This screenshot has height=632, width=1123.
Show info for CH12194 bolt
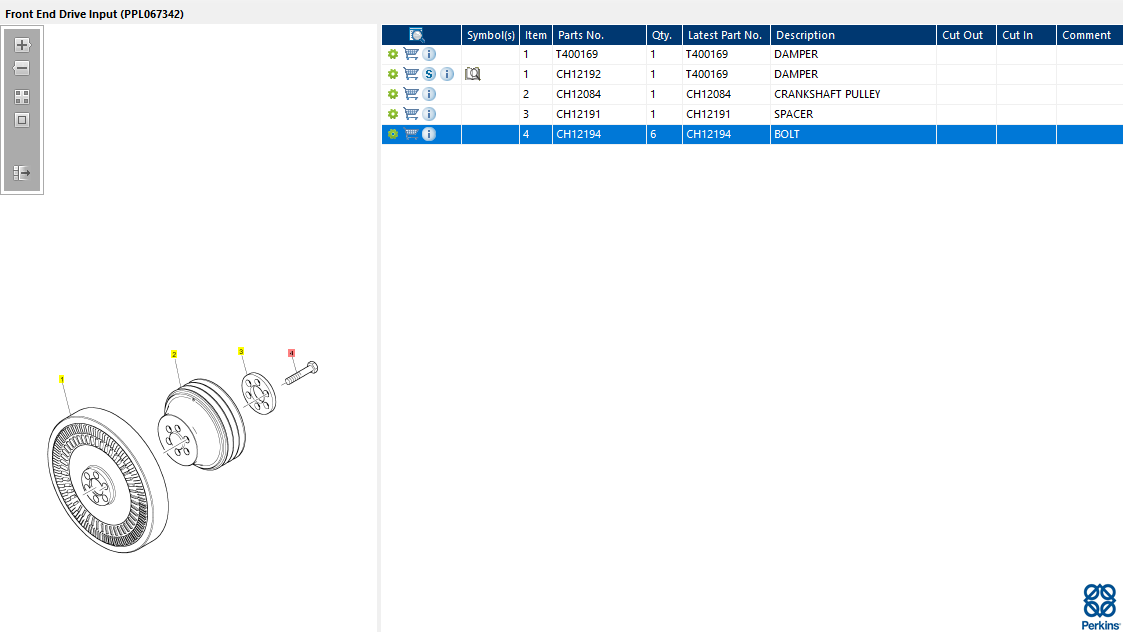(x=429, y=134)
